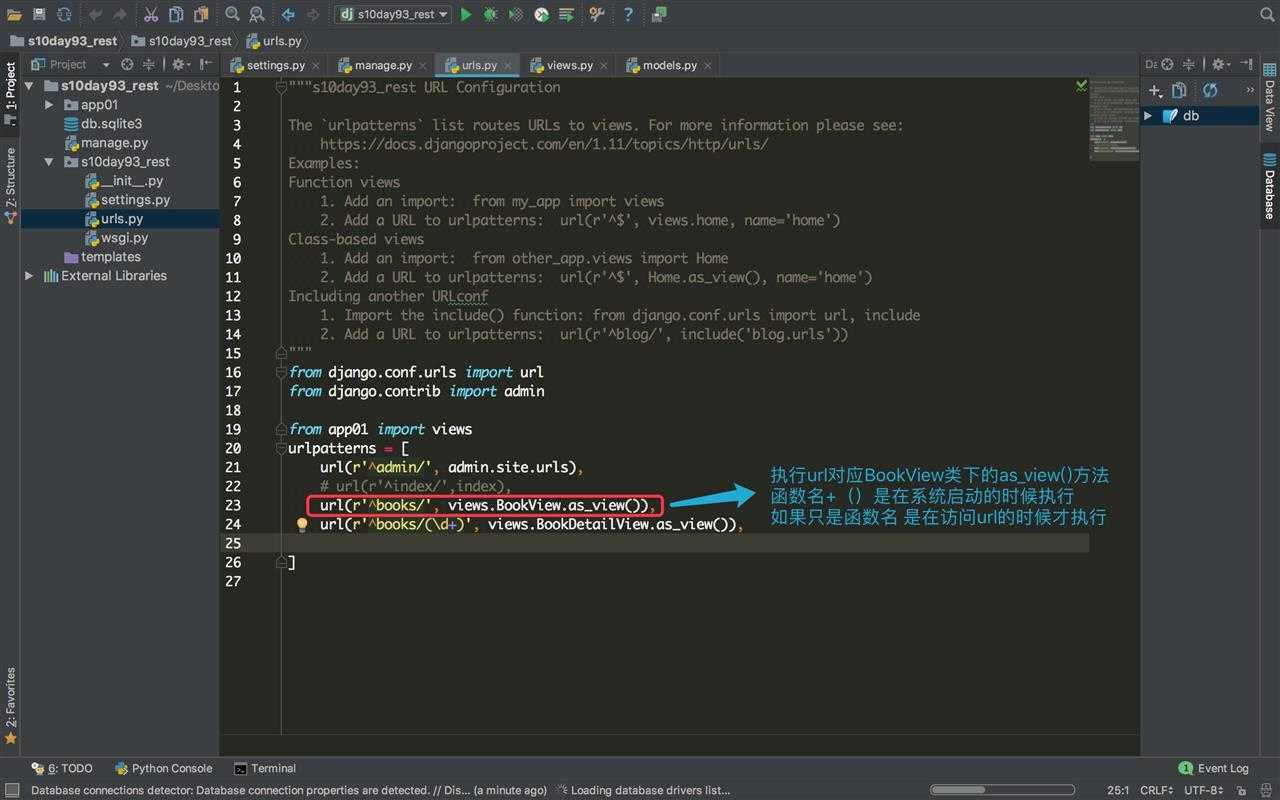Click the Database panel refresh icon
This screenshot has width=1280, height=800.
pyautogui.click(x=1210, y=90)
